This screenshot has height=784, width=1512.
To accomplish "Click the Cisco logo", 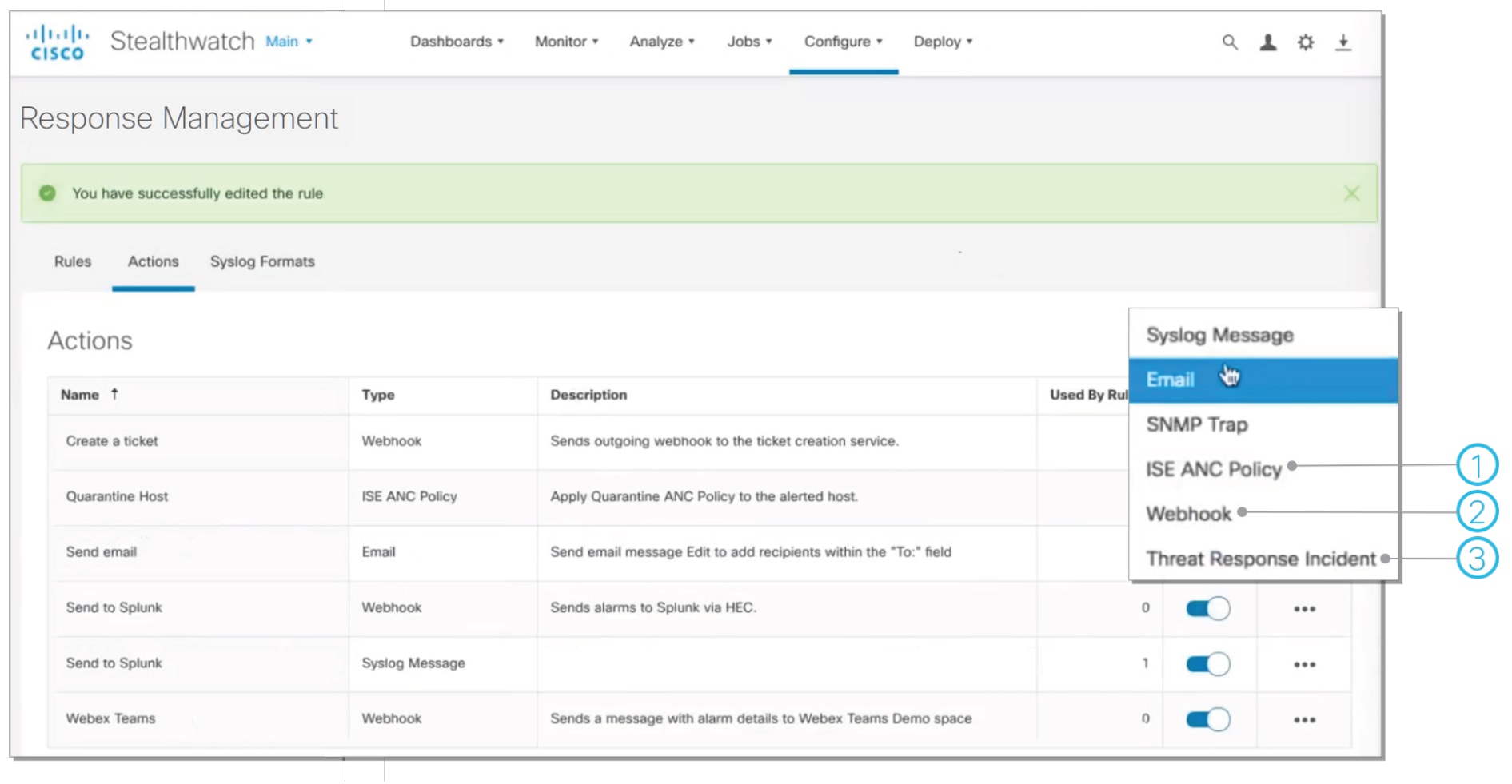I will [57, 42].
